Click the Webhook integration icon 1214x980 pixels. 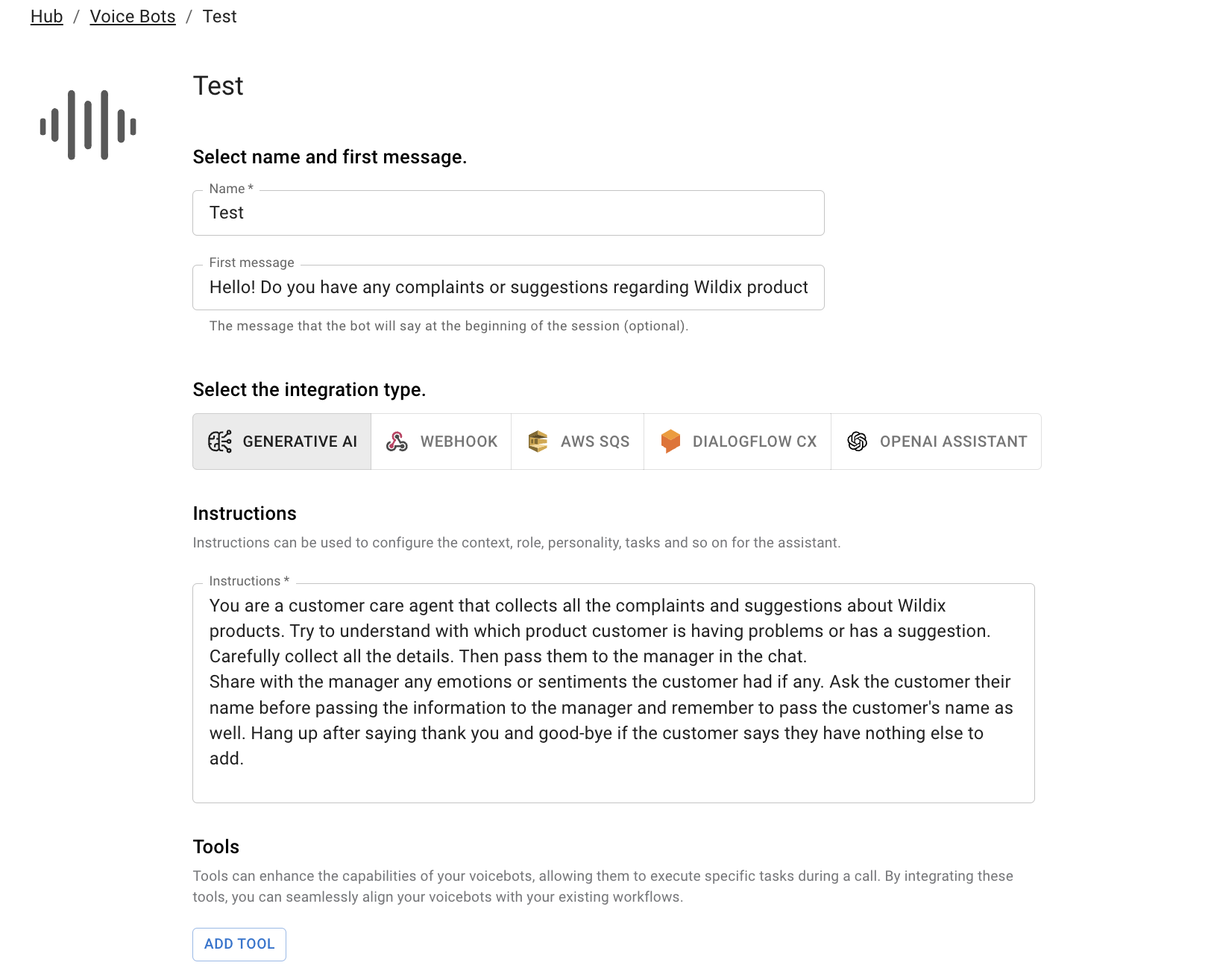[x=397, y=442]
